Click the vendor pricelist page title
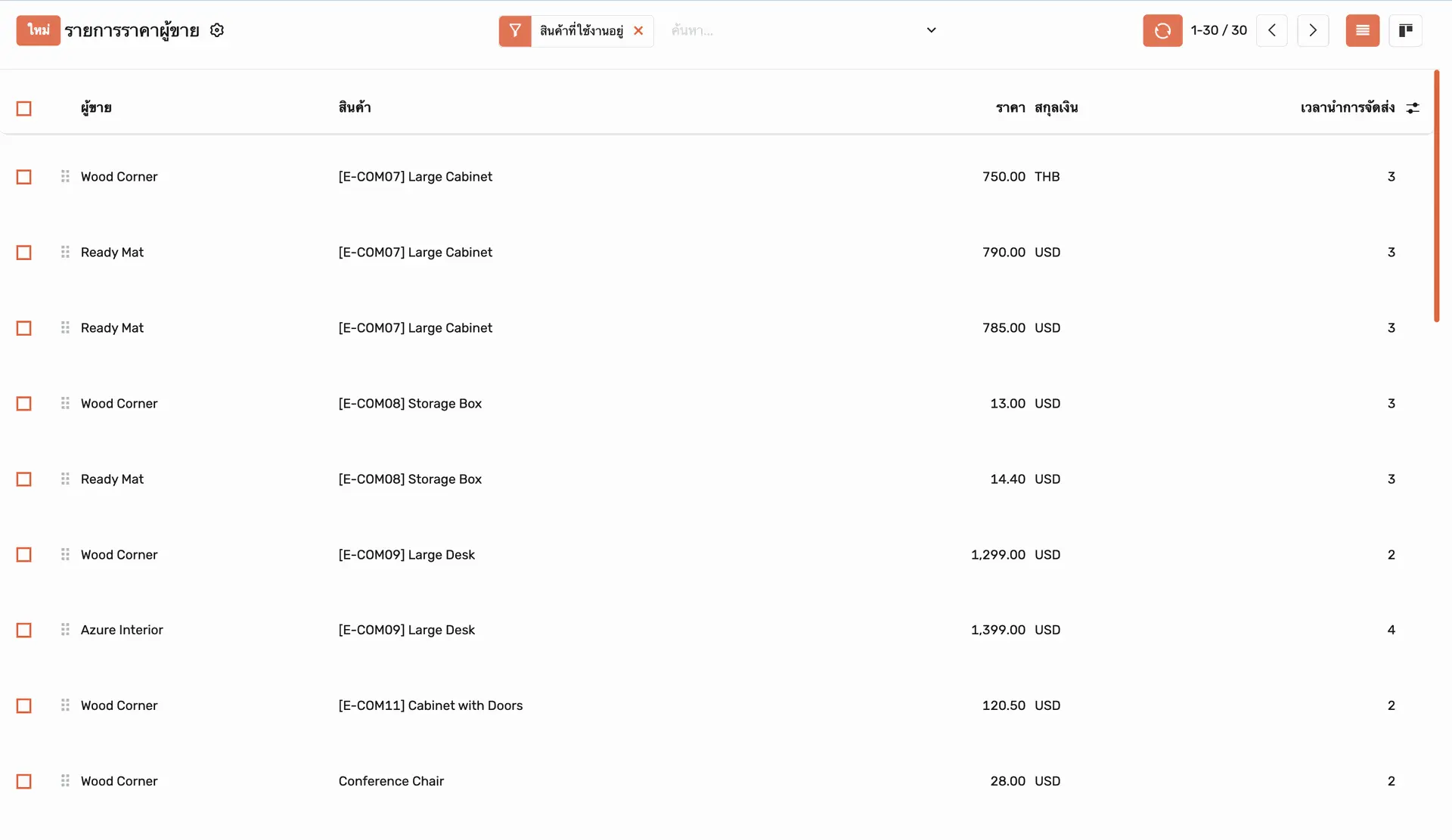This screenshot has width=1452, height=840. (132, 30)
